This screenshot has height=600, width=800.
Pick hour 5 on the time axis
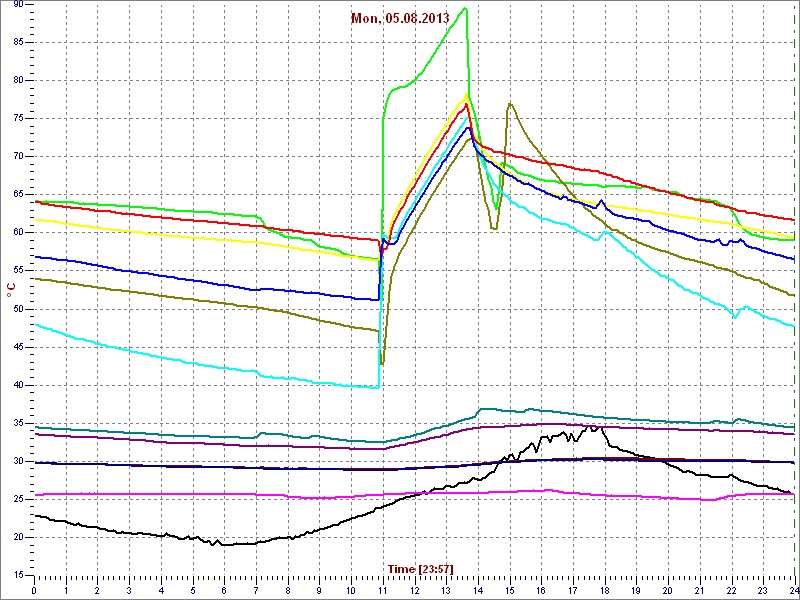pos(193,590)
